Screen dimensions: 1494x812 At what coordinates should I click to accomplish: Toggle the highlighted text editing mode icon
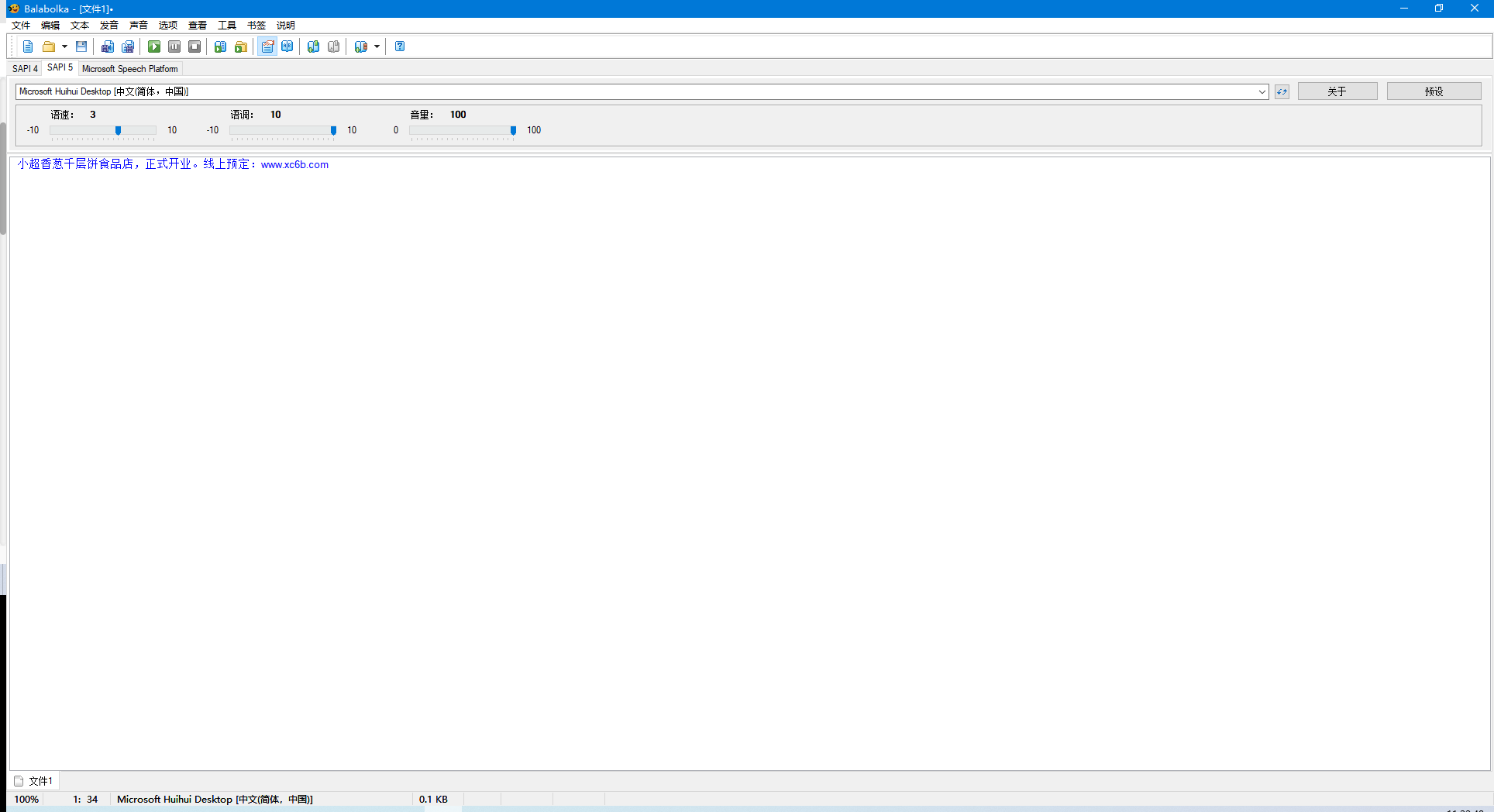click(x=267, y=46)
